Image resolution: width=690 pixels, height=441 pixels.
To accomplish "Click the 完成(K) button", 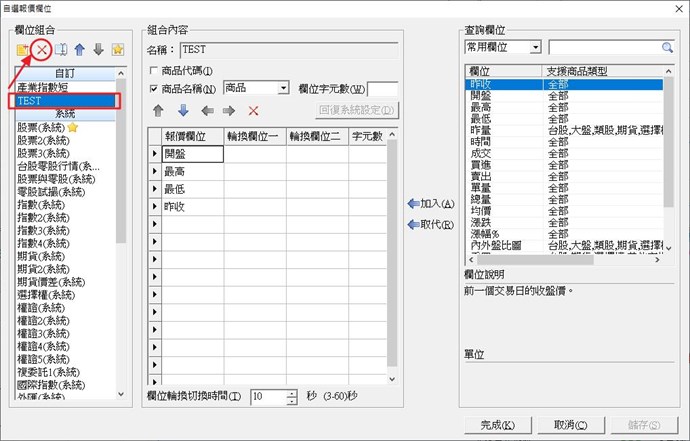I will 498,425.
